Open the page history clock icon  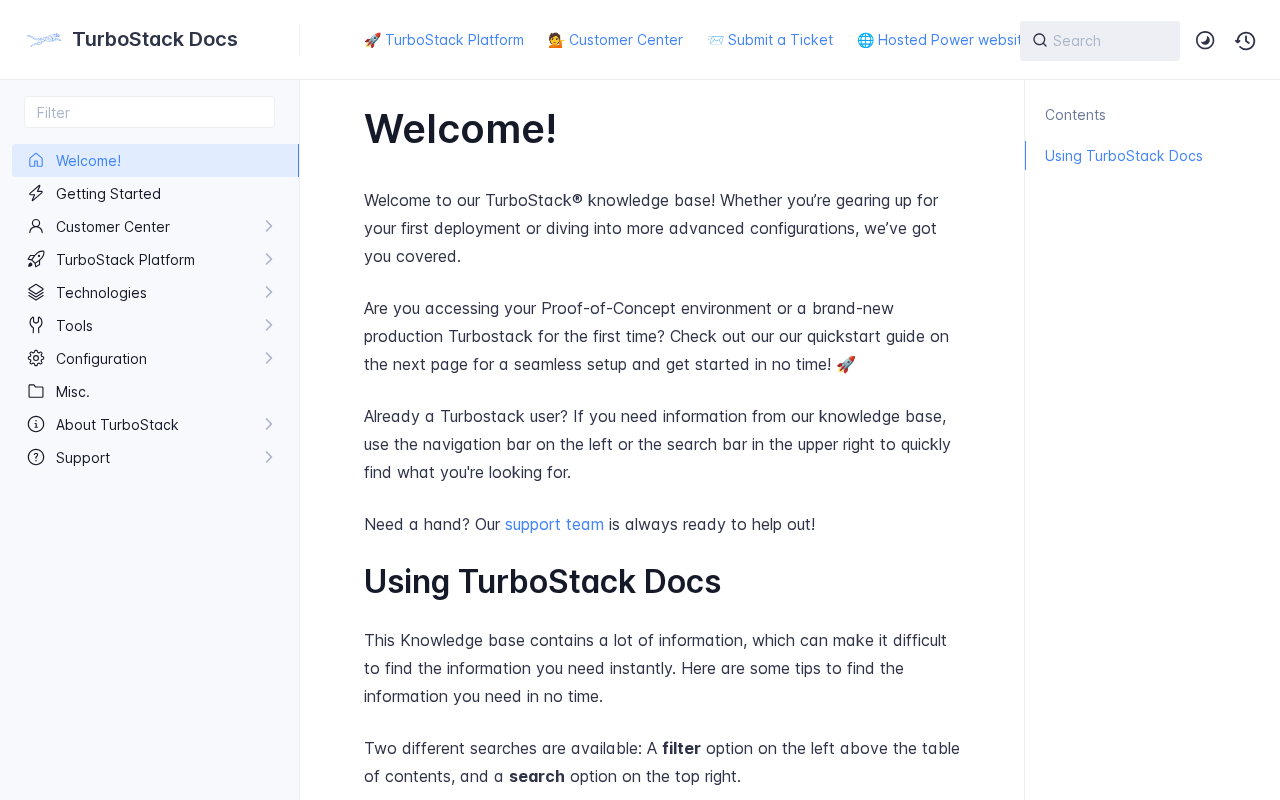click(x=1245, y=40)
